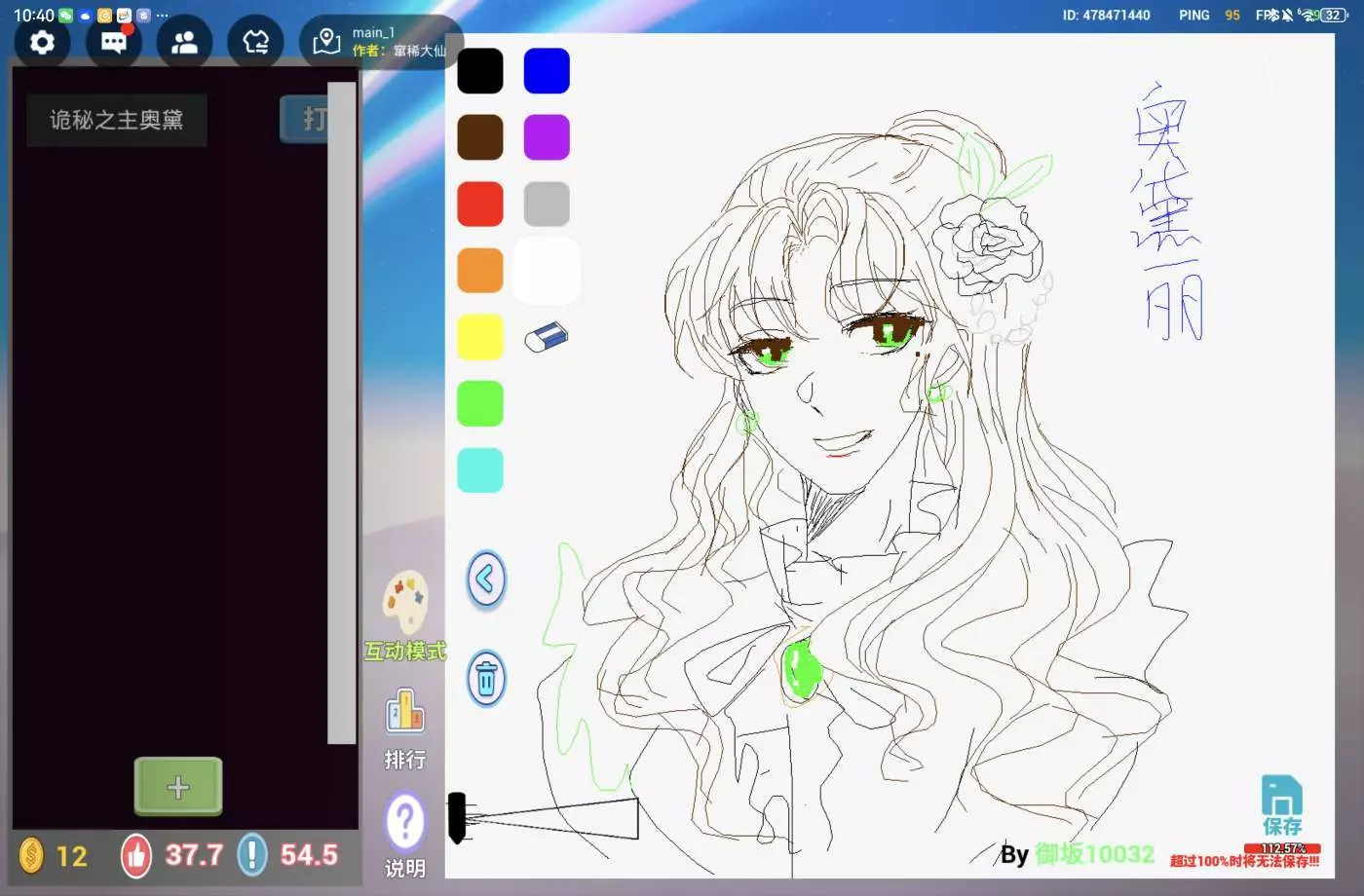The width and height of the screenshot is (1364, 896).
Task: Click the 超过100%时将无法保存 warning text
Action: 1244,862
